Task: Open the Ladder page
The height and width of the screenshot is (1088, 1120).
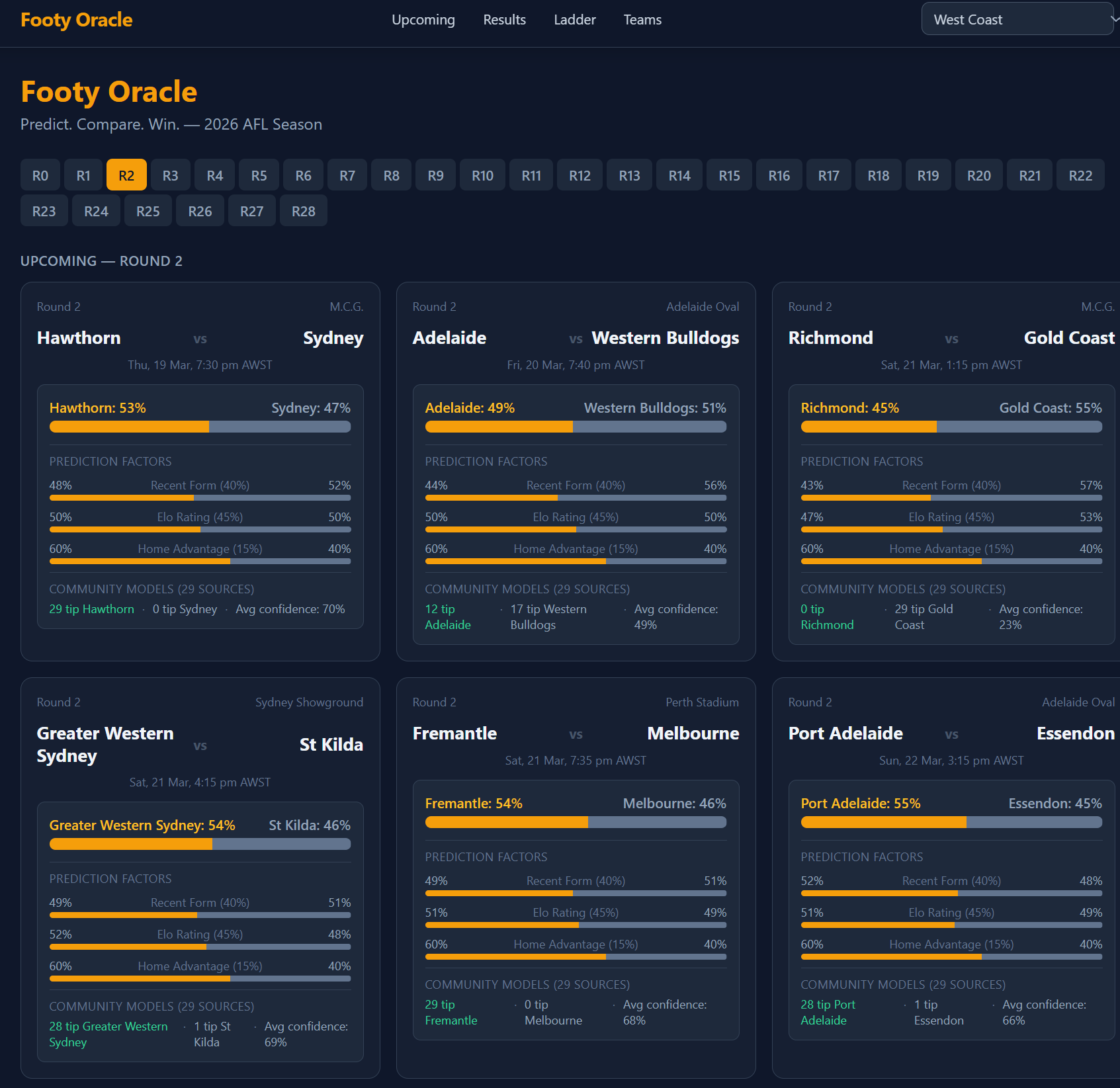Action: (574, 20)
